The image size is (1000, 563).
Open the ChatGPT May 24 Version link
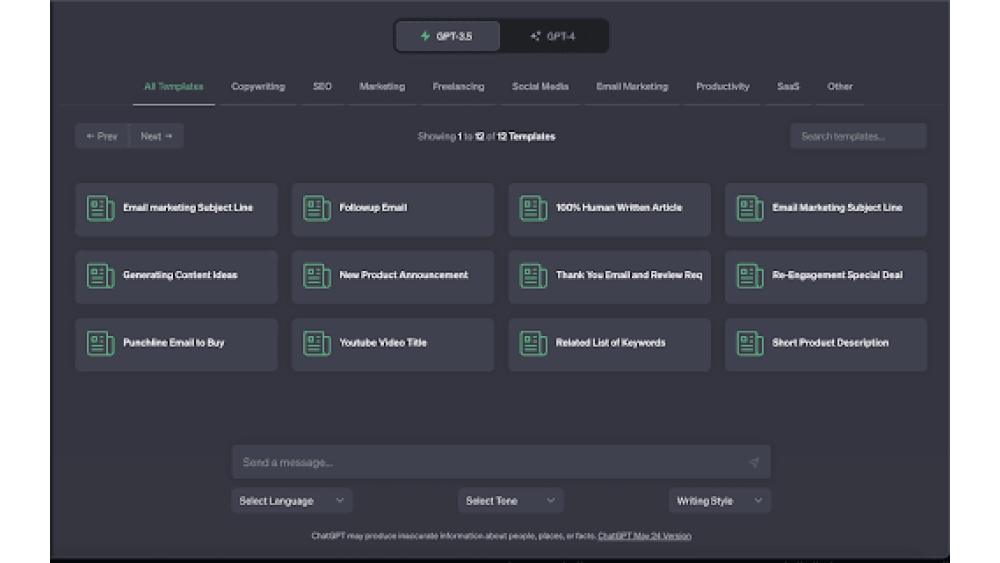click(645, 536)
